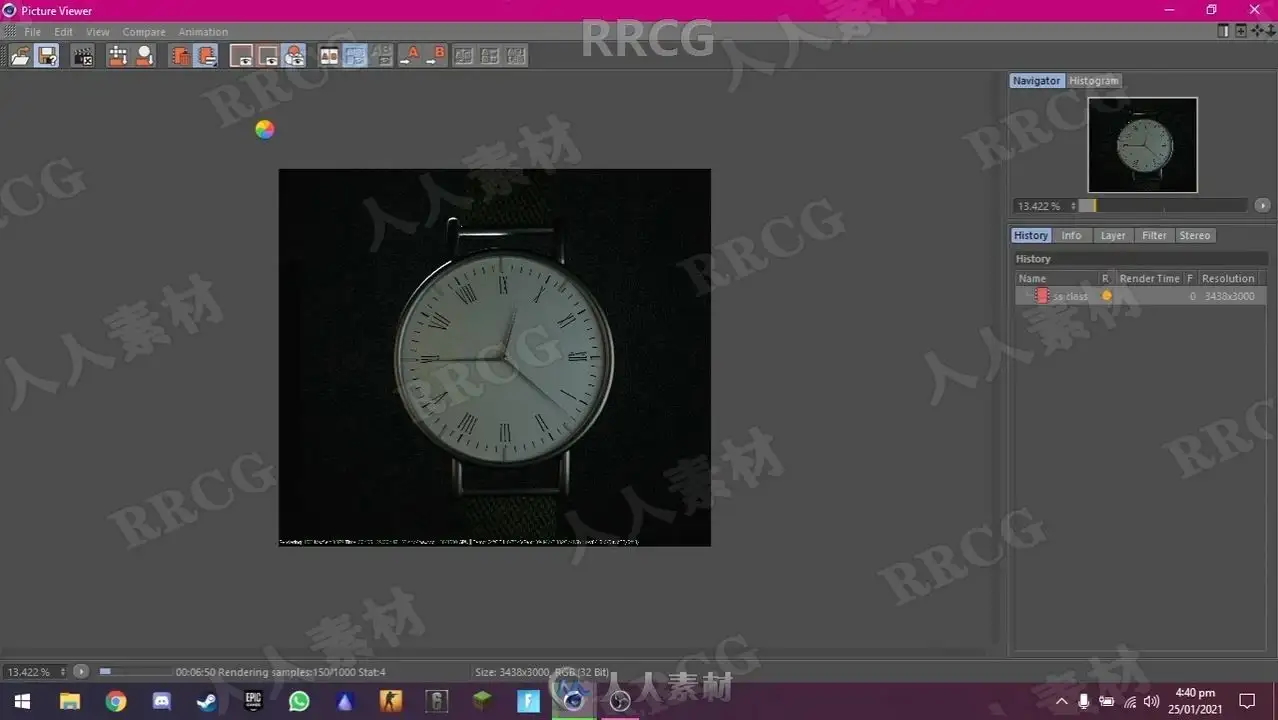Open the View menu

[x=98, y=32]
